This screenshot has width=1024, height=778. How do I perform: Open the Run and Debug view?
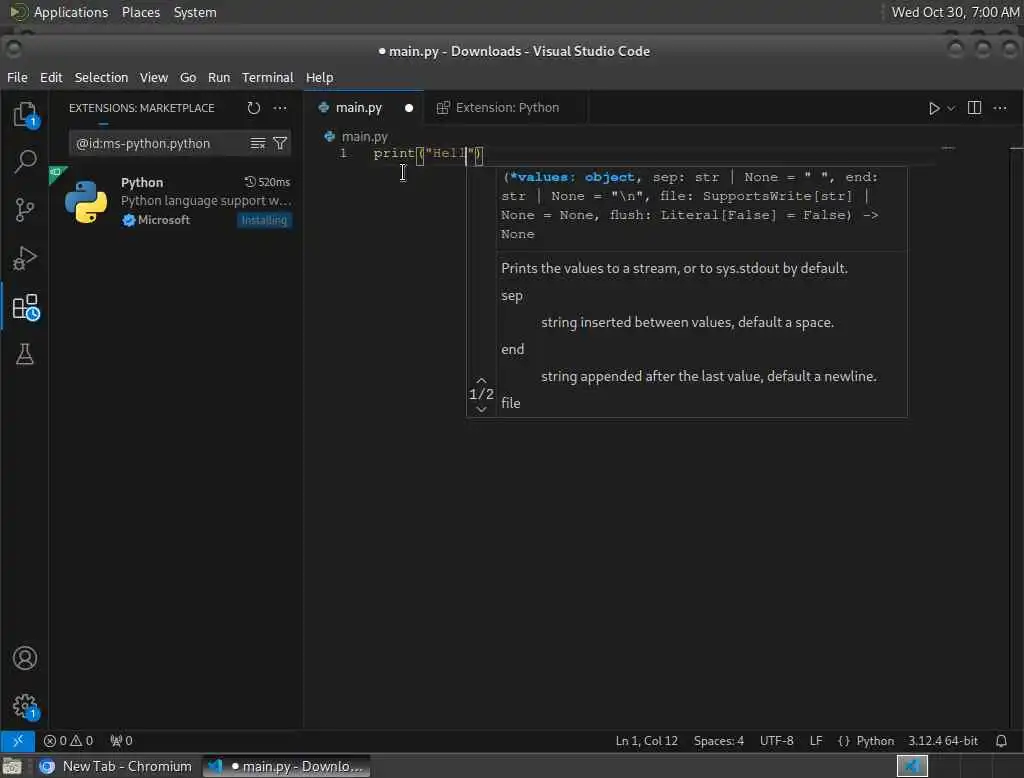[25, 258]
